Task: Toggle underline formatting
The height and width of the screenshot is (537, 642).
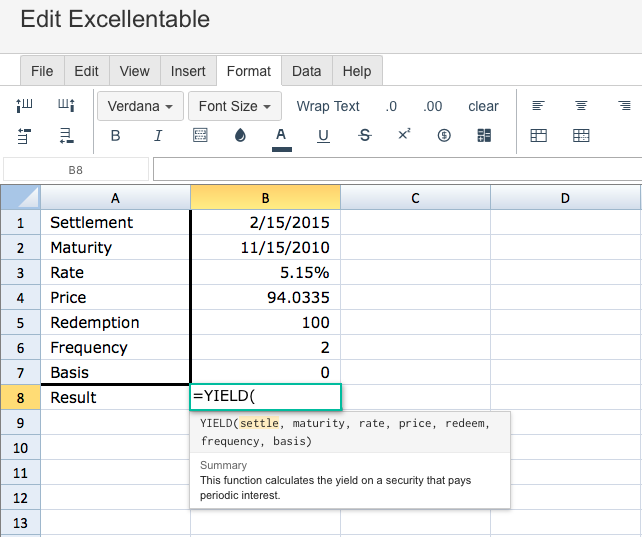Action: pos(323,136)
